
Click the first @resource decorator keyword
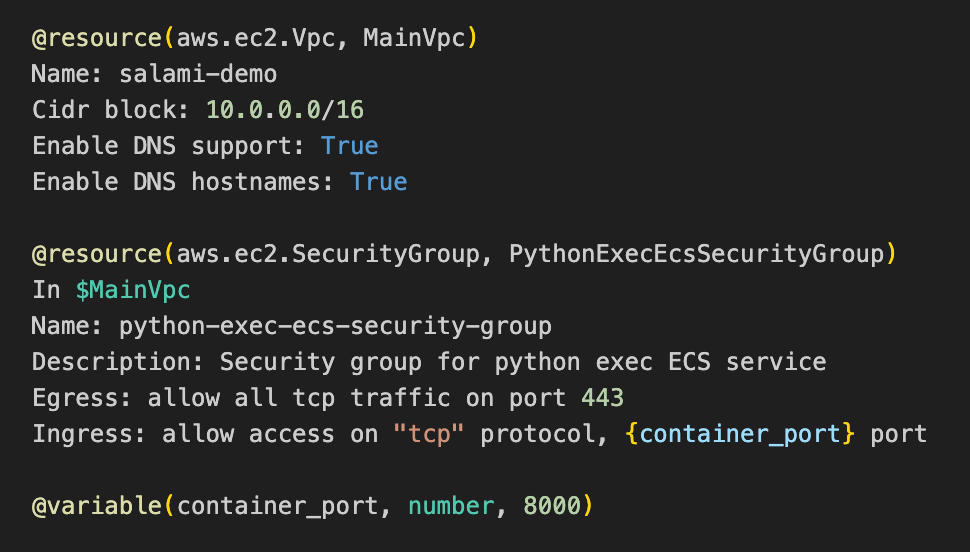click(97, 38)
